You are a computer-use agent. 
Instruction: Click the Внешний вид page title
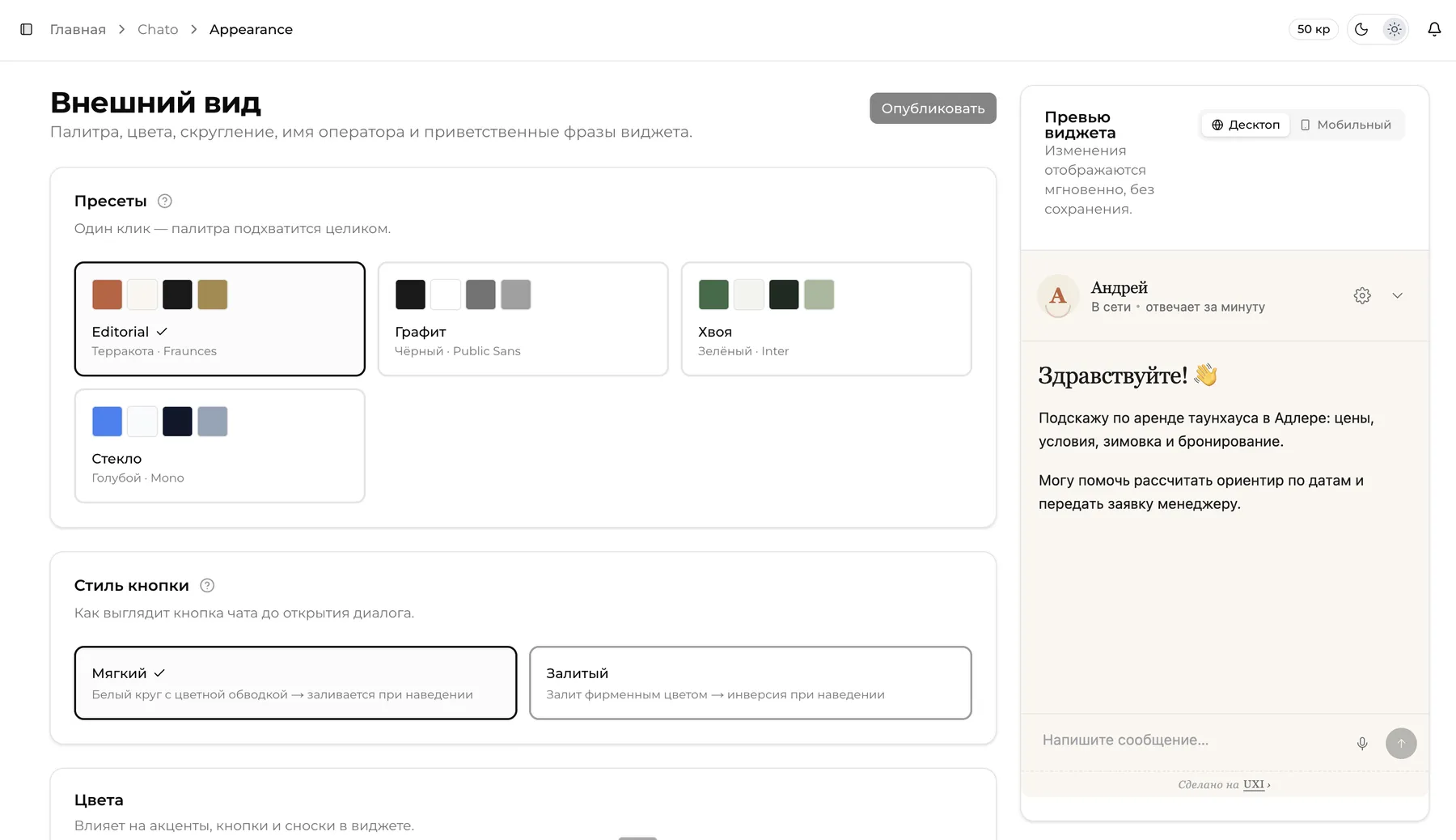coord(155,103)
